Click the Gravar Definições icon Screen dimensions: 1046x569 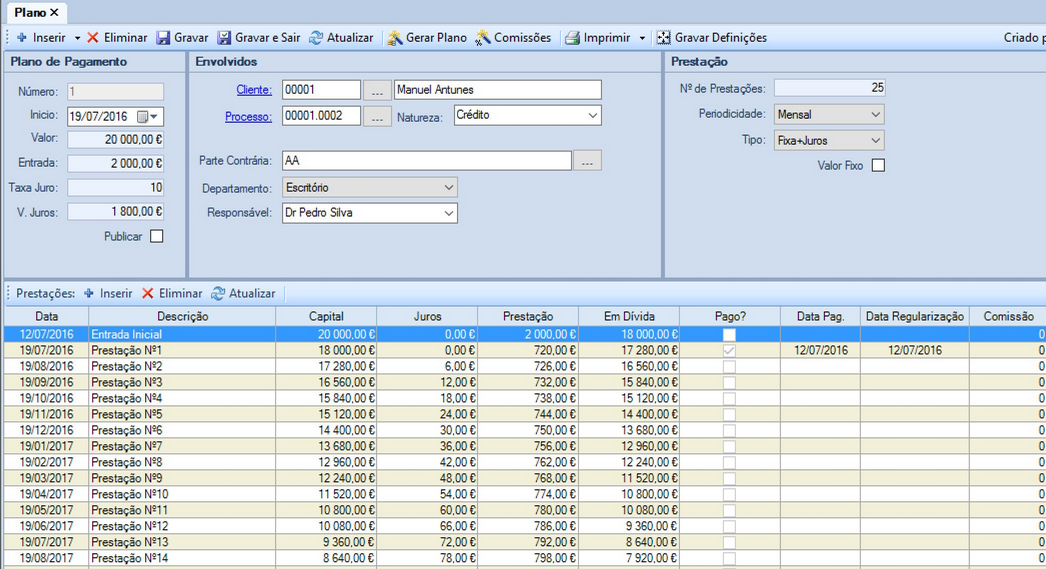664,38
